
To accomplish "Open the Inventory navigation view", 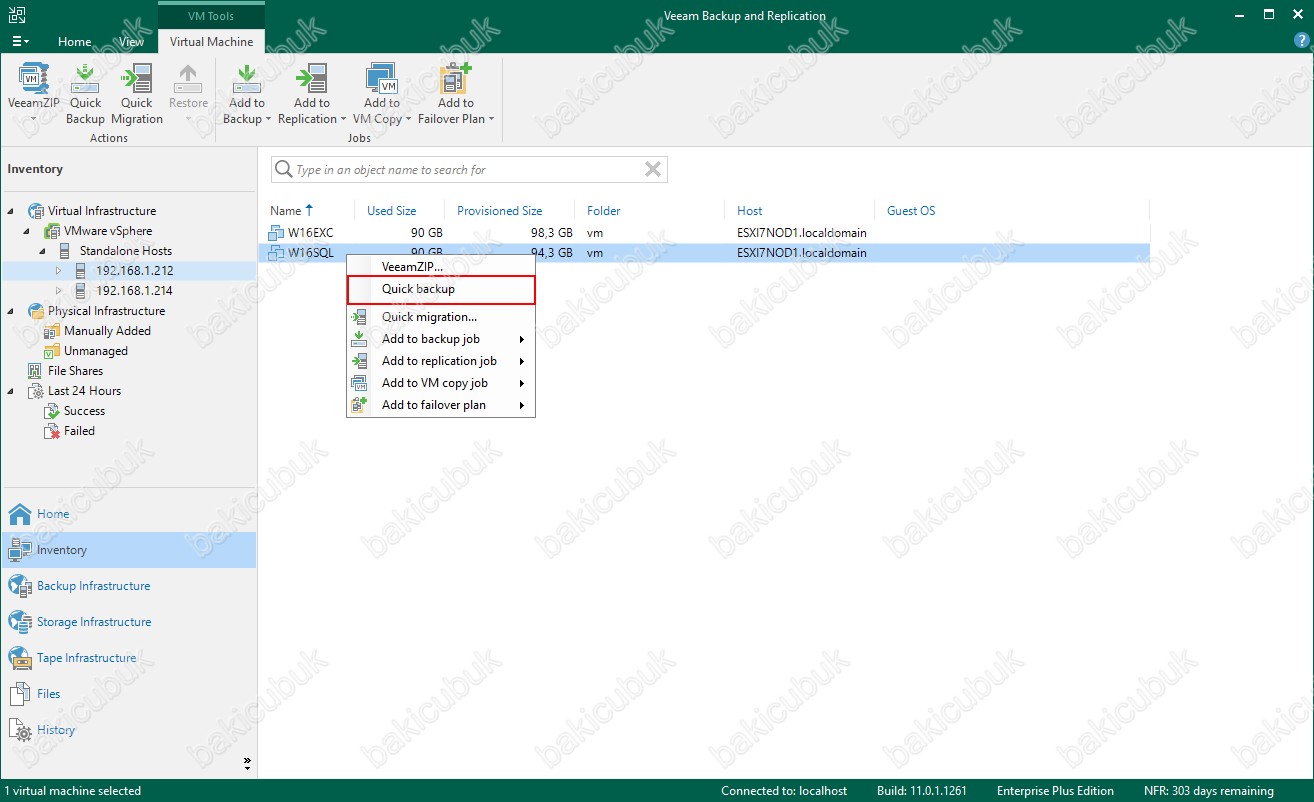I will coord(128,550).
